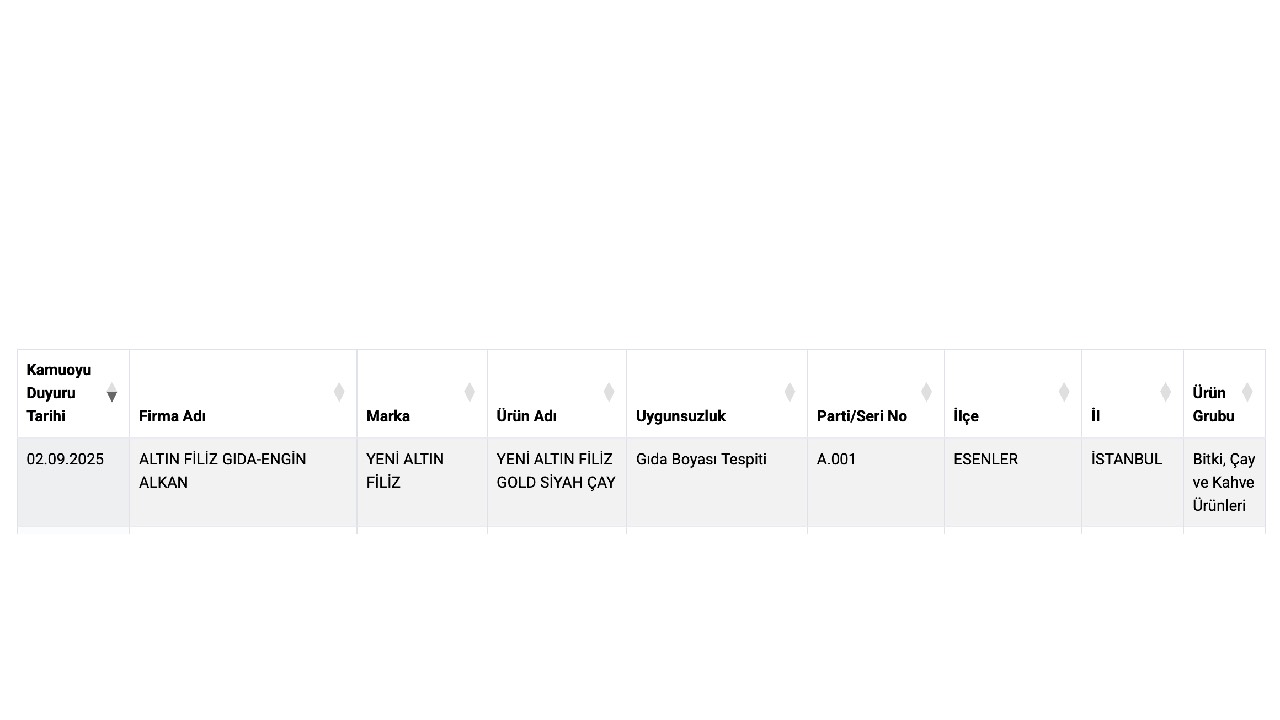This screenshot has width=1280, height=720.
Task: Select the YENİ ALTIN FİLİZ brand cell
Action: [404, 471]
